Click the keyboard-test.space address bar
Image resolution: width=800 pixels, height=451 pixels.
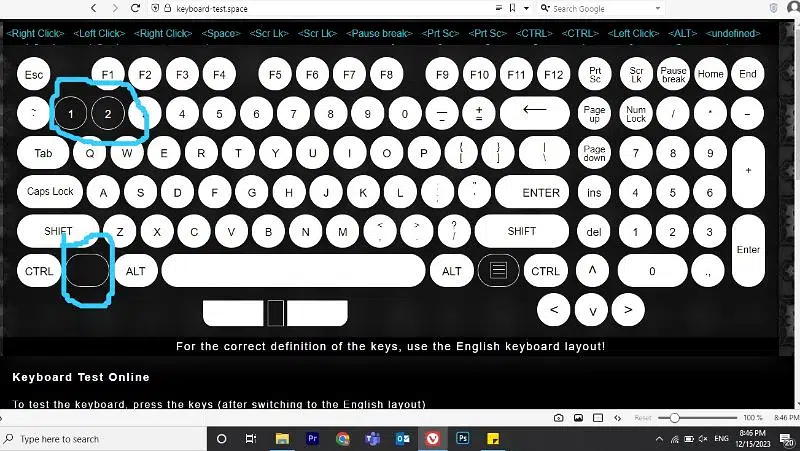pyautogui.click(x=300, y=8)
